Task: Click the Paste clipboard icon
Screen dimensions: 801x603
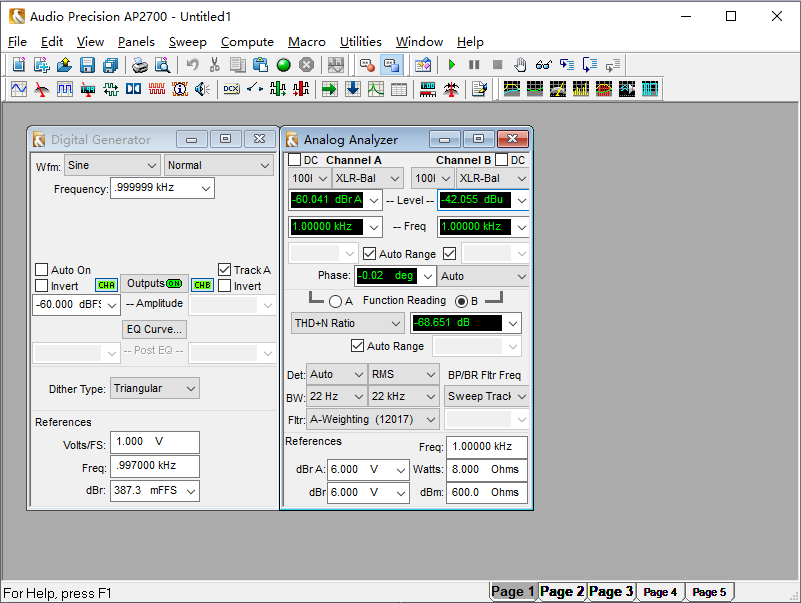Action: pyautogui.click(x=261, y=65)
